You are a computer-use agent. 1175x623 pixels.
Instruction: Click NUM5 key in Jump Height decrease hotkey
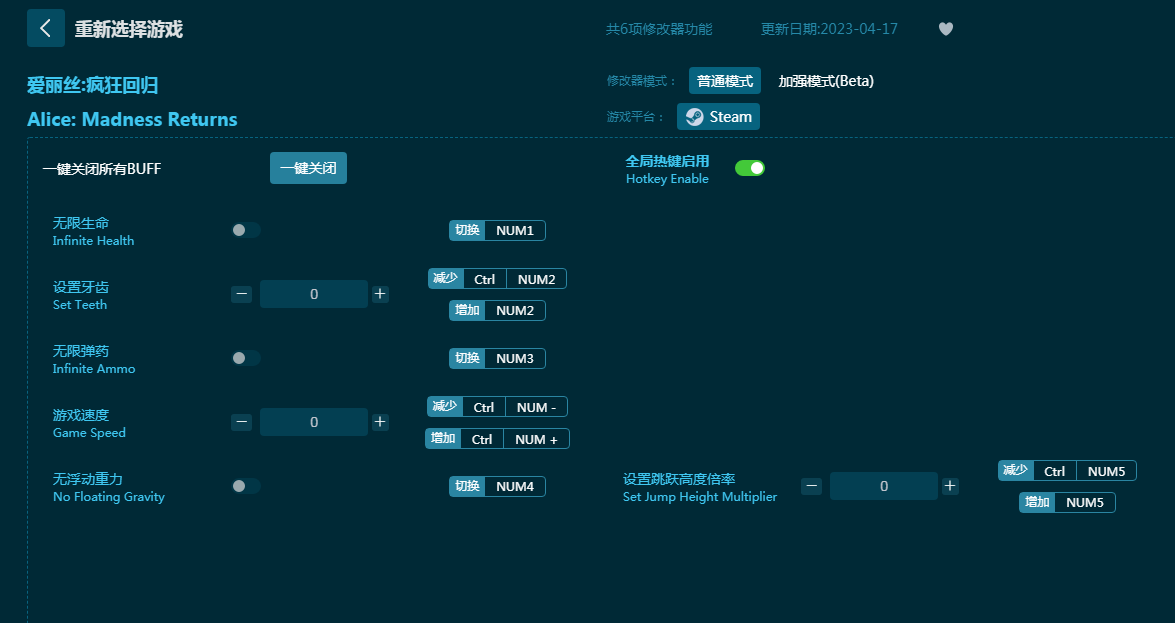point(1106,471)
